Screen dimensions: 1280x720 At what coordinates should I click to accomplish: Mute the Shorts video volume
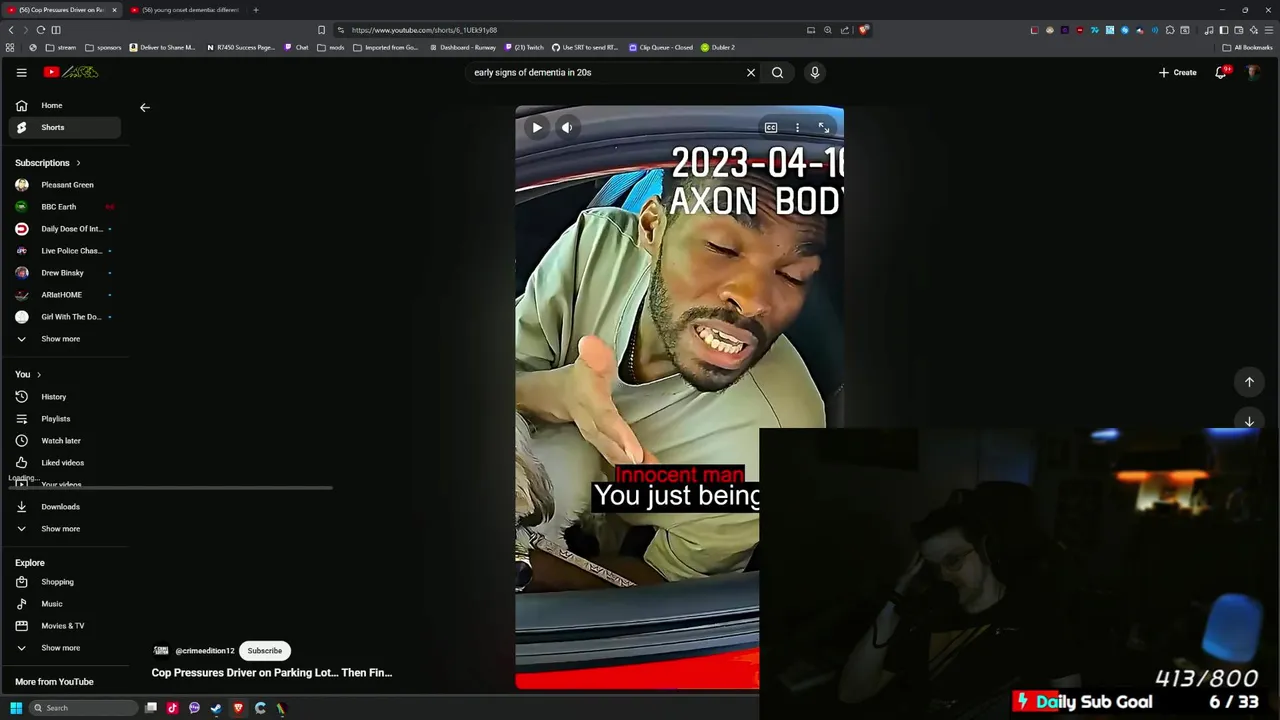(x=567, y=127)
